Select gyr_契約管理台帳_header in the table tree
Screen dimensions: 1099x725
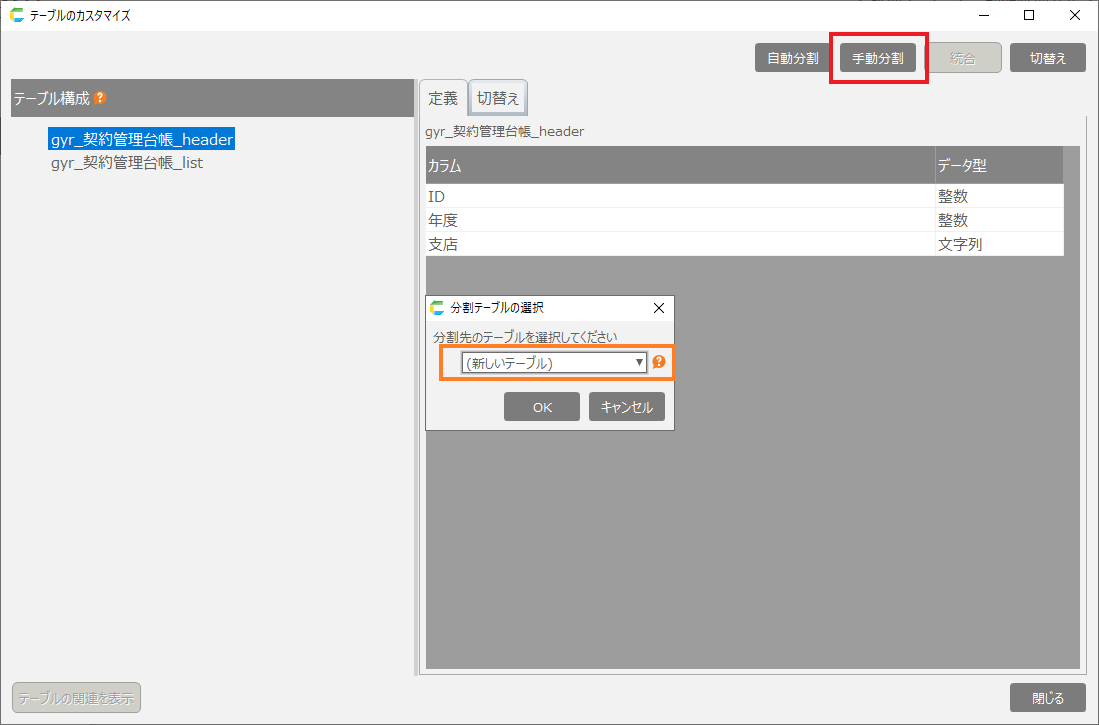141,140
